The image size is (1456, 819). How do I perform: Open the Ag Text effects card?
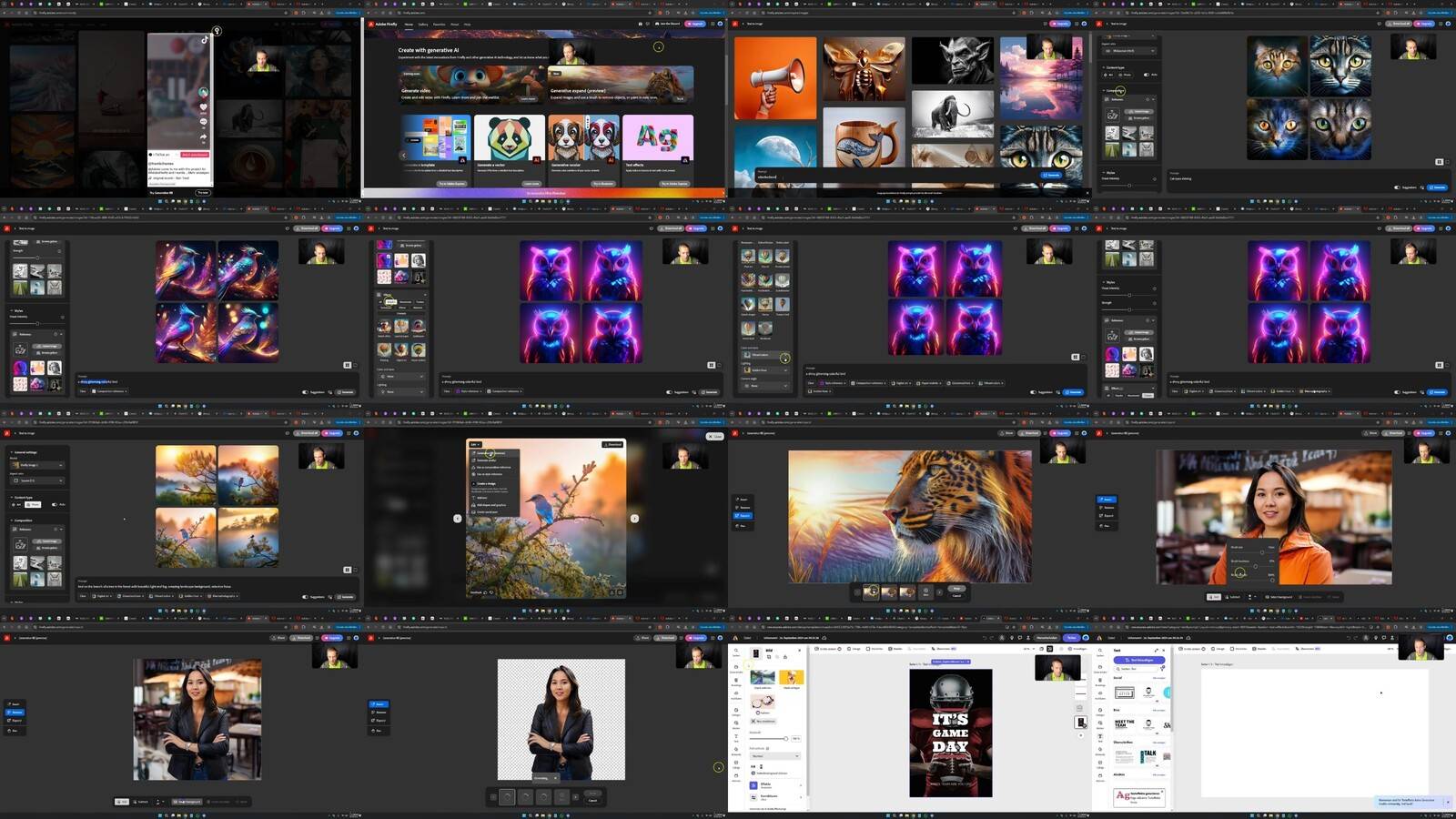click(x=658, y=150)
